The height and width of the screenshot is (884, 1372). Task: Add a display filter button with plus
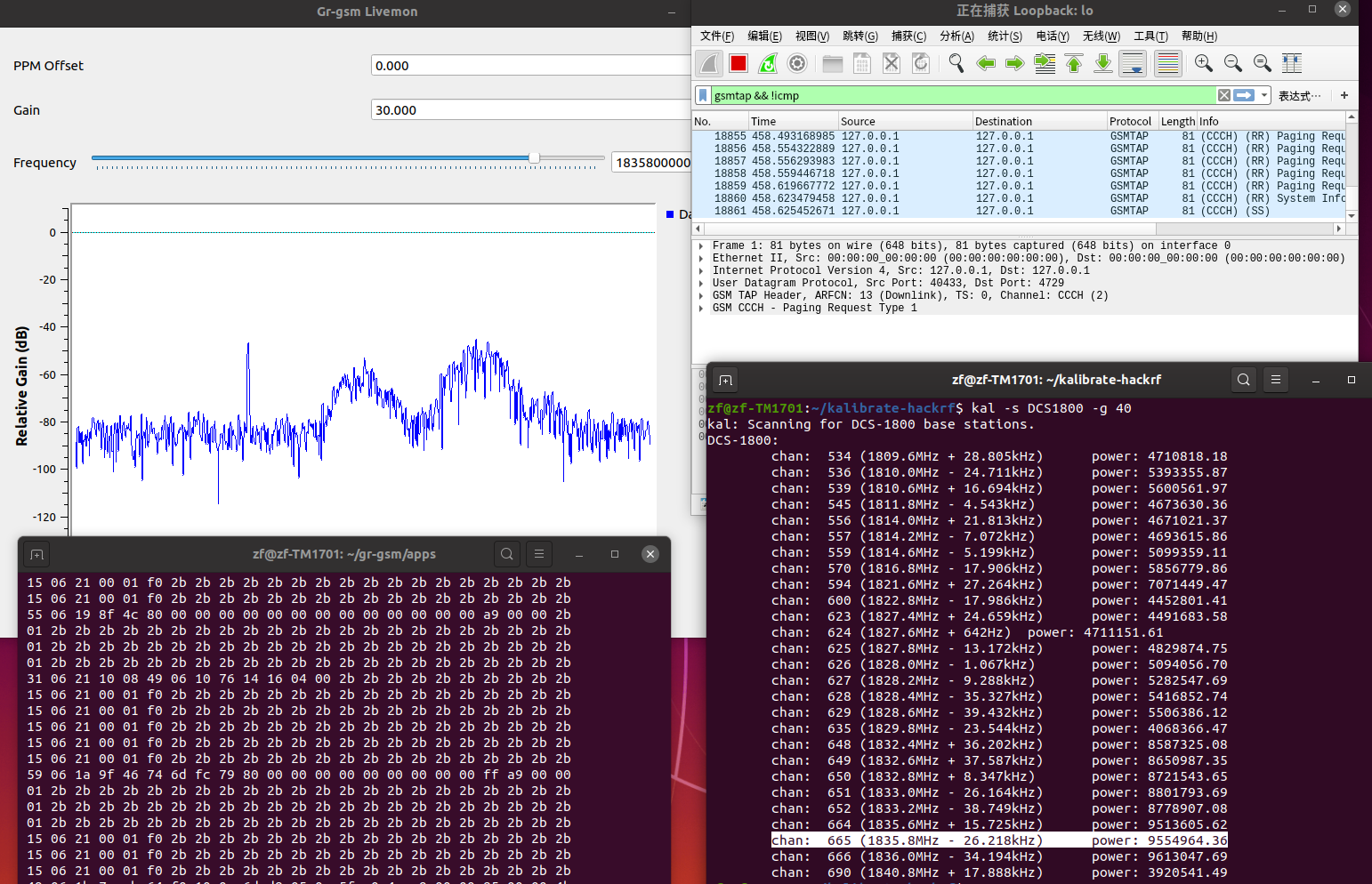click(x=1344, y=95)
